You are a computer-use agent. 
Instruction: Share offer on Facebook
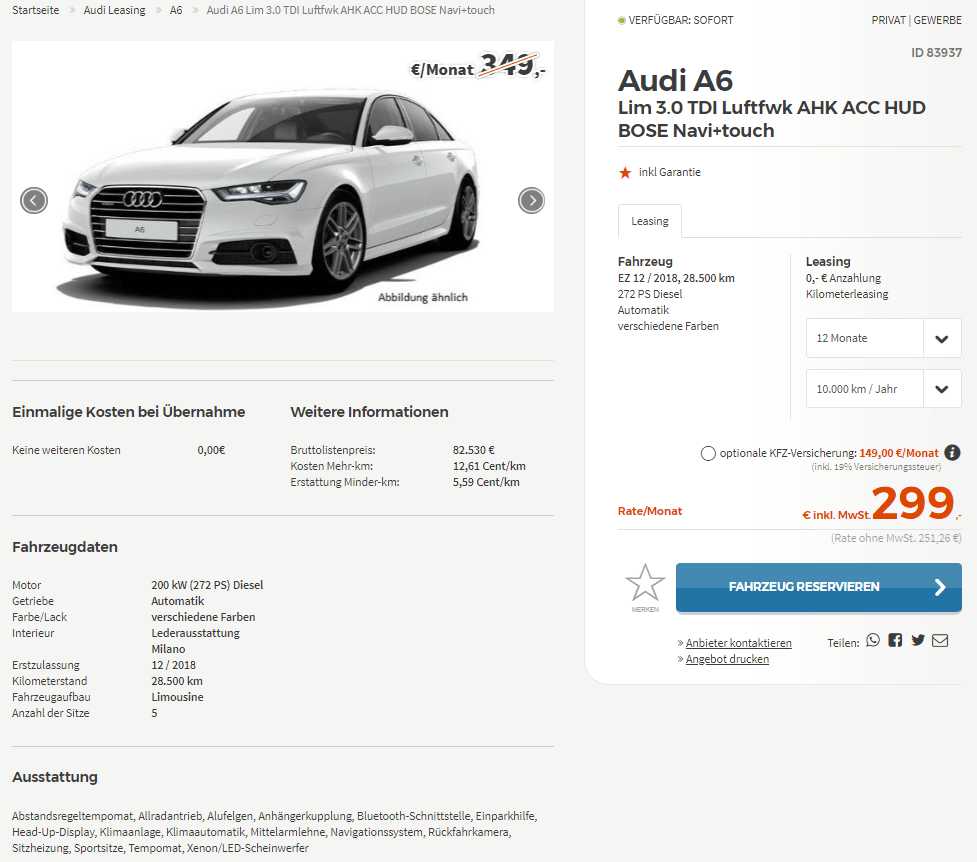[895, 640]
